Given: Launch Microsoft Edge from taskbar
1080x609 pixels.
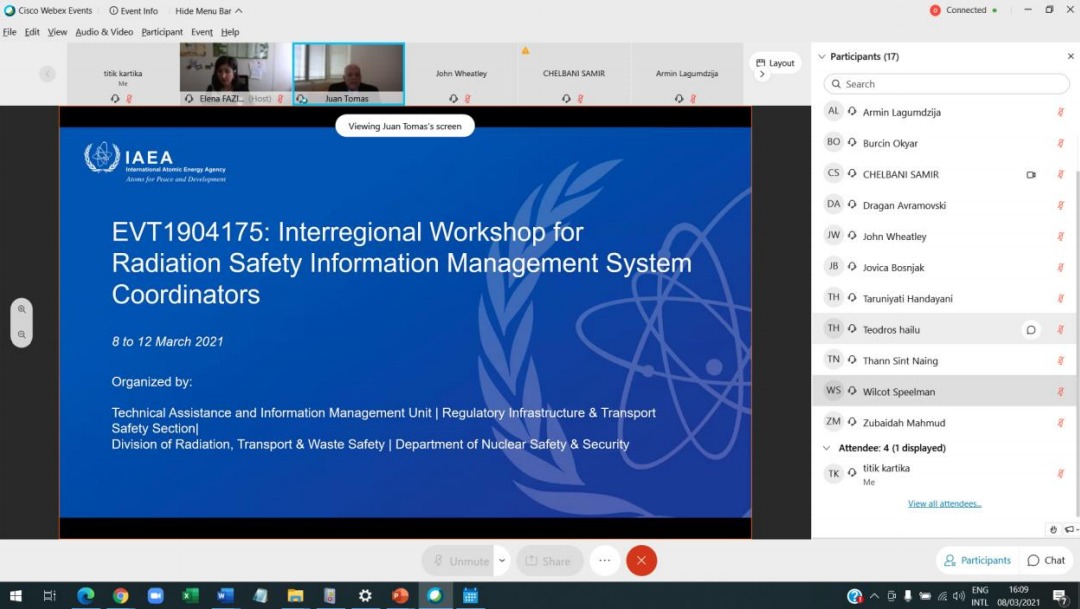Looking at the screenshot, I should [85, 596].
